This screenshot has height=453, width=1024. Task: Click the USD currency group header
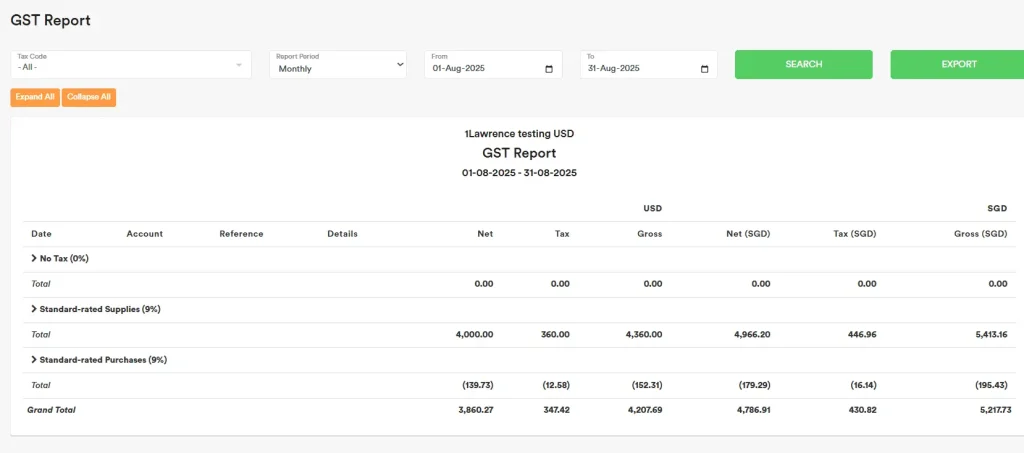coord(652,208)
